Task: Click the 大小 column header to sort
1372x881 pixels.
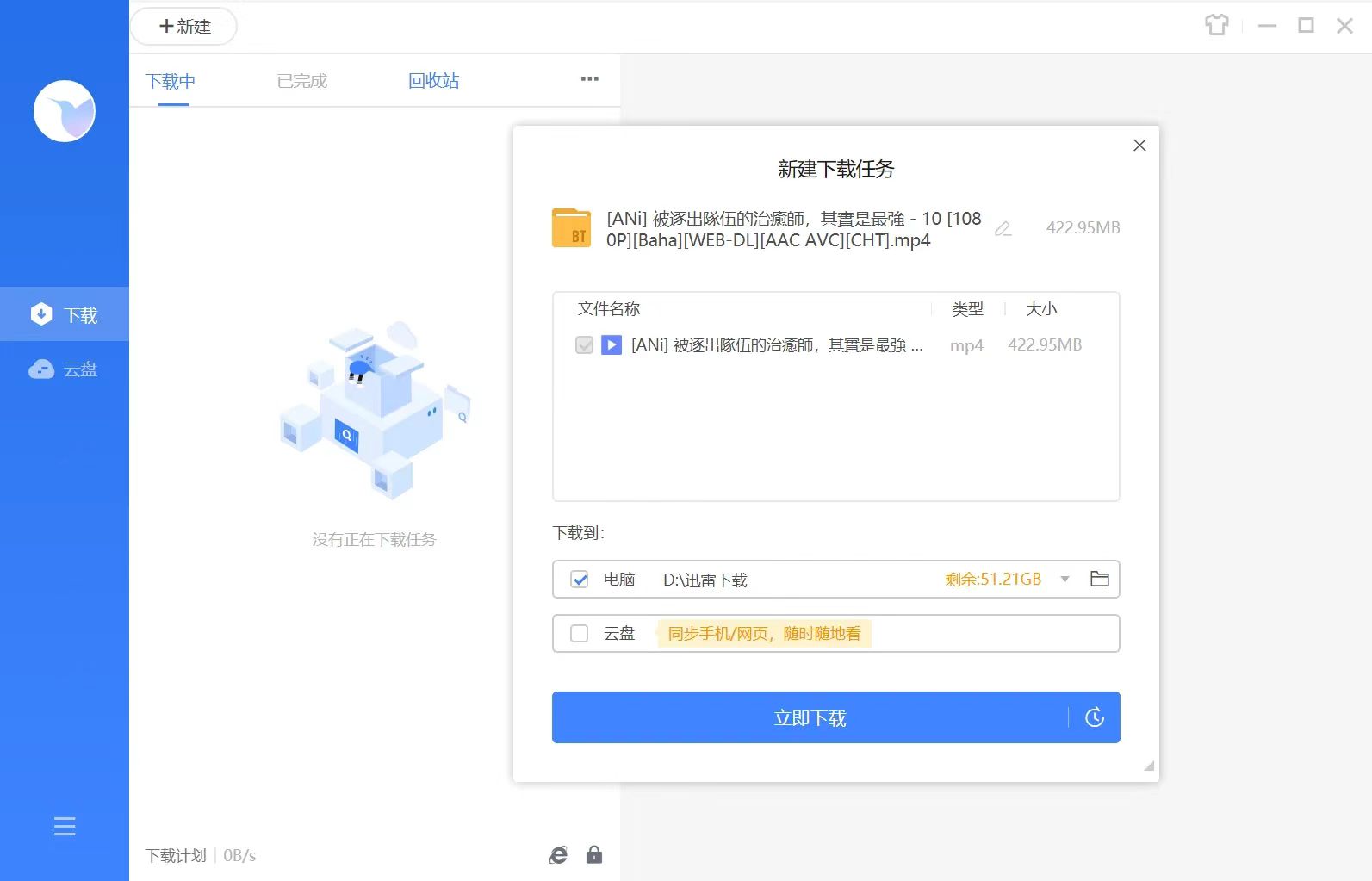Action: (x=1040, y=309)
